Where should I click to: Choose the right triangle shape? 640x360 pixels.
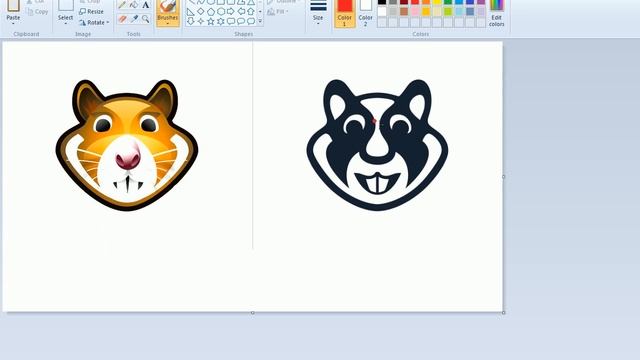point(191,12)
